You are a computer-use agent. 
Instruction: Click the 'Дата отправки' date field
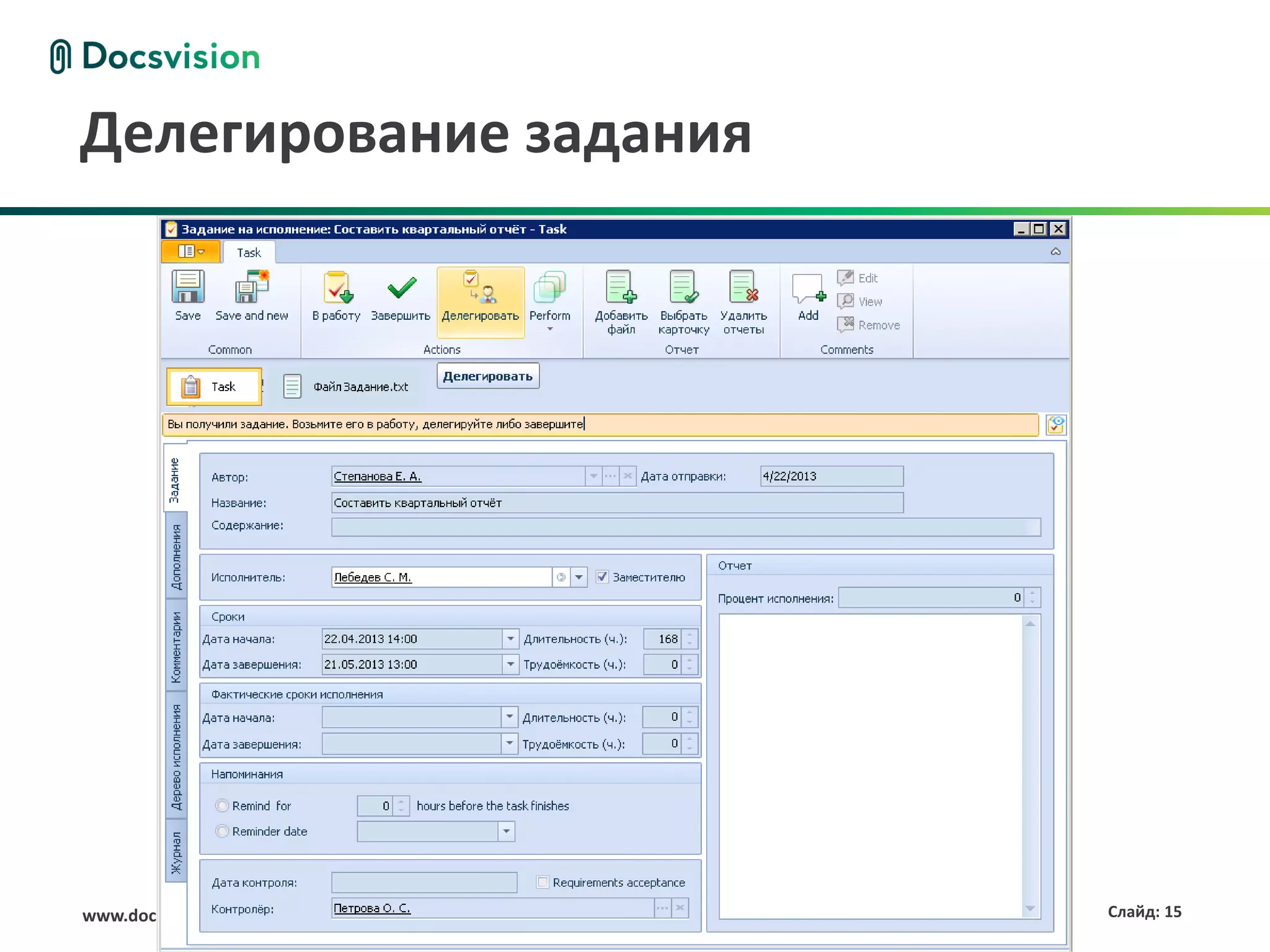(832, 476)
